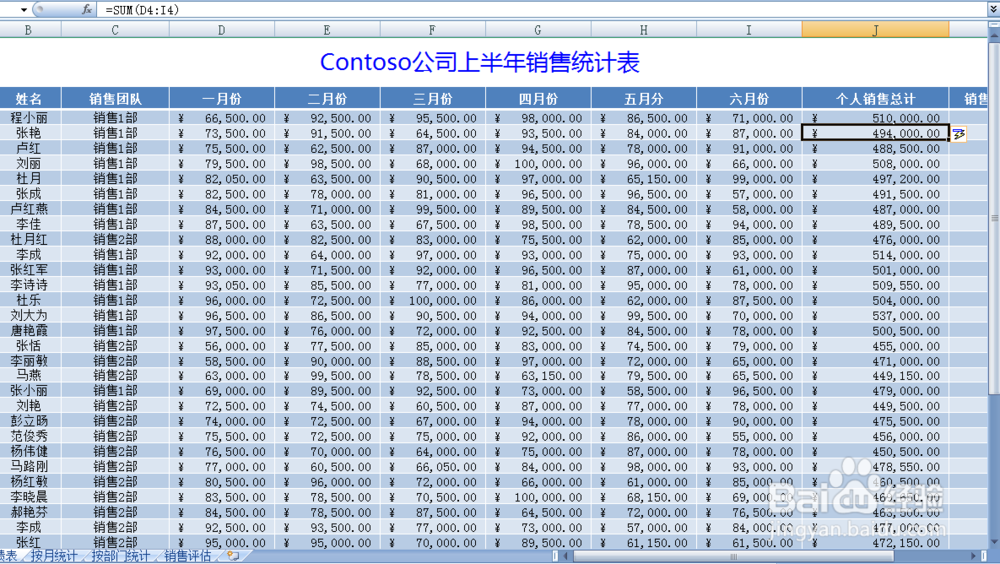The height and width of the screenshot is (564, 1000).
Task: Select total cell 510,000.00 for 程小丽
Action: click(x=875, y=118)
